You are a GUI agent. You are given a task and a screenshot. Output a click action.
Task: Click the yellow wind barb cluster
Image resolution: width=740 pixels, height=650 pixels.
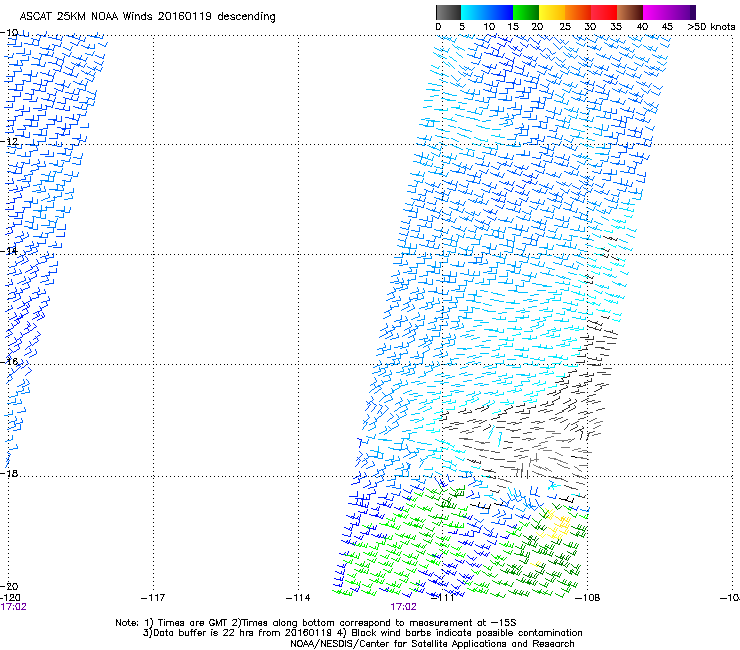pos(557,525)
